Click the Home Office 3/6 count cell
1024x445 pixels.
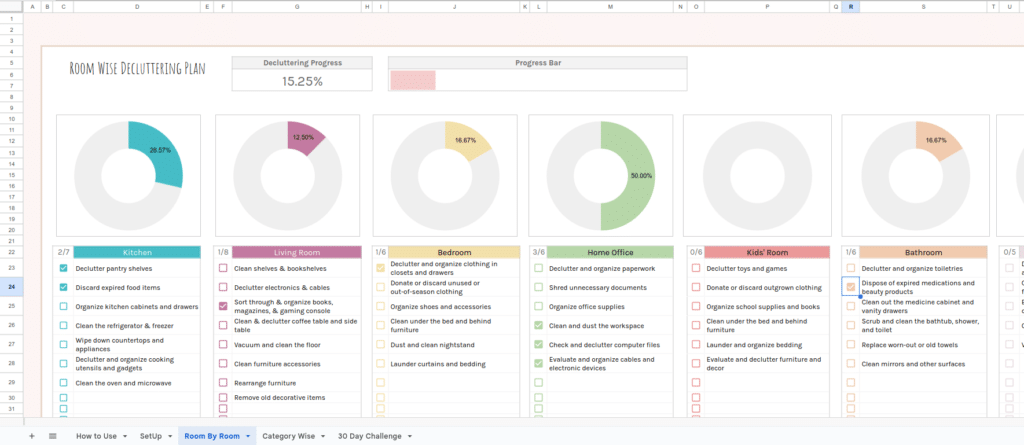(x=538, y=252)
